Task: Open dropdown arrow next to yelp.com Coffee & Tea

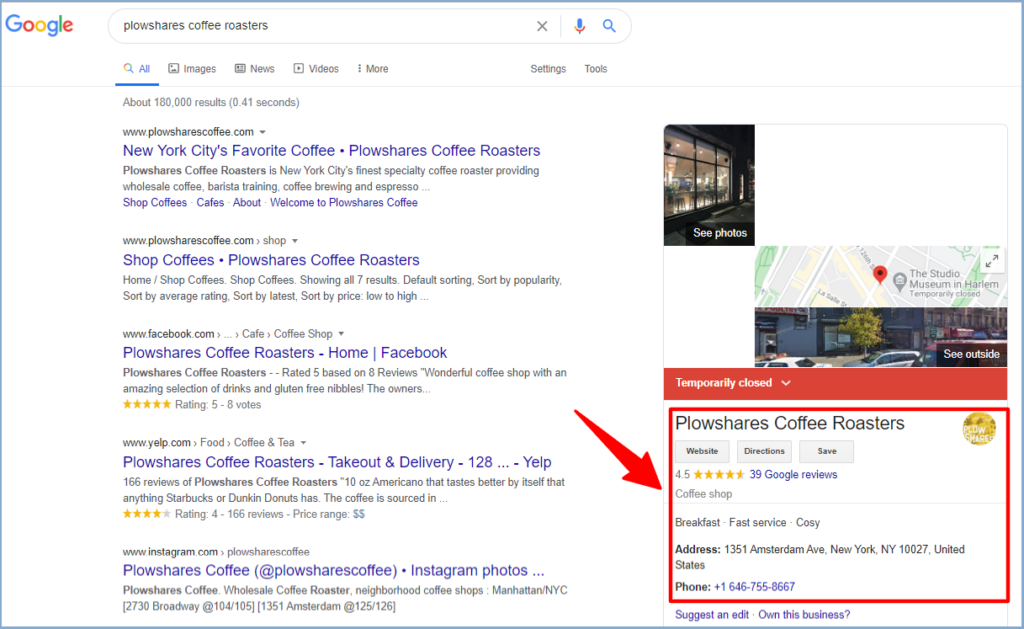Action: (303, 443)
